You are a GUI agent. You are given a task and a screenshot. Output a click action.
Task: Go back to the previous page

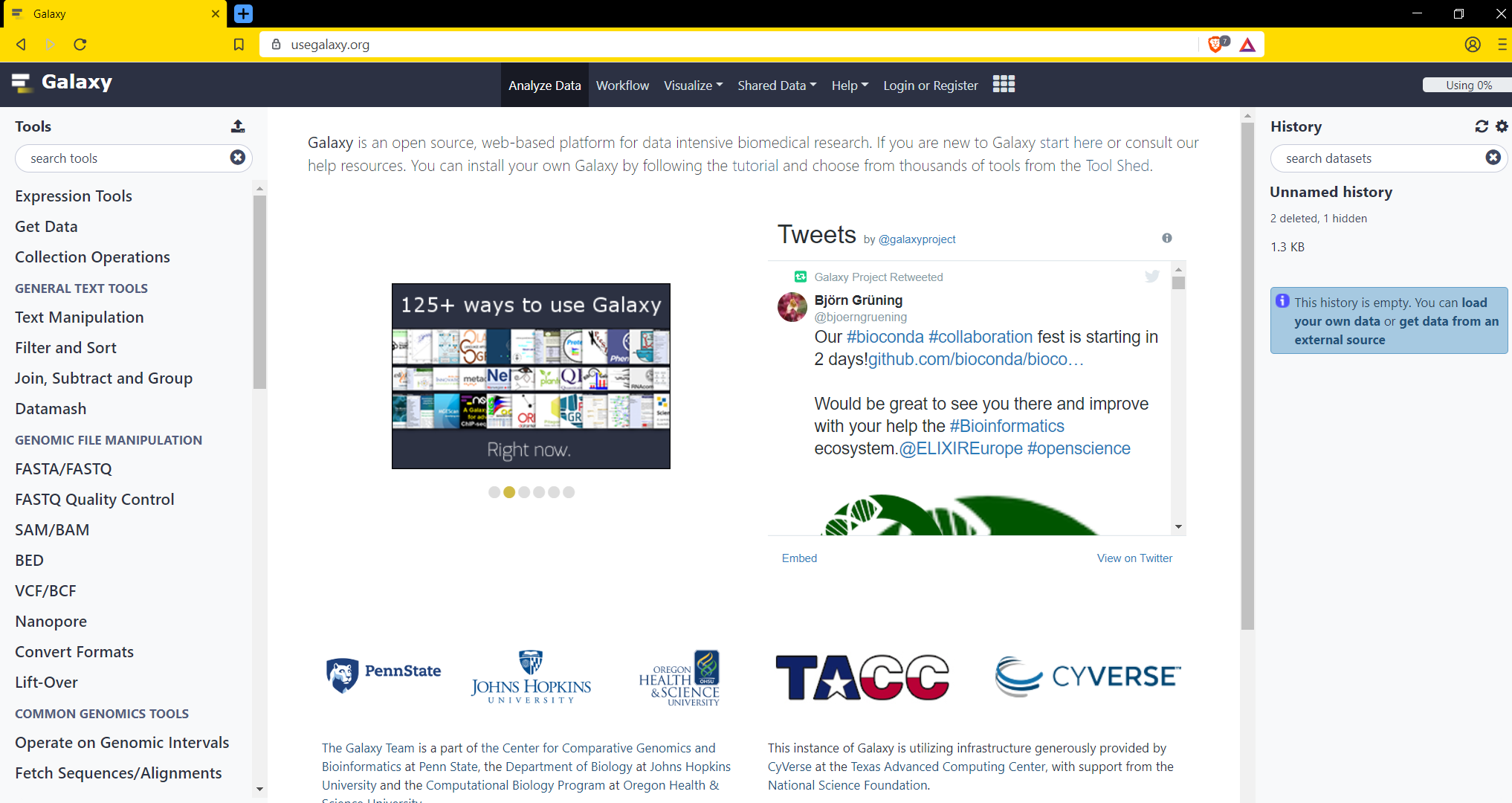(x=22, y=45)
